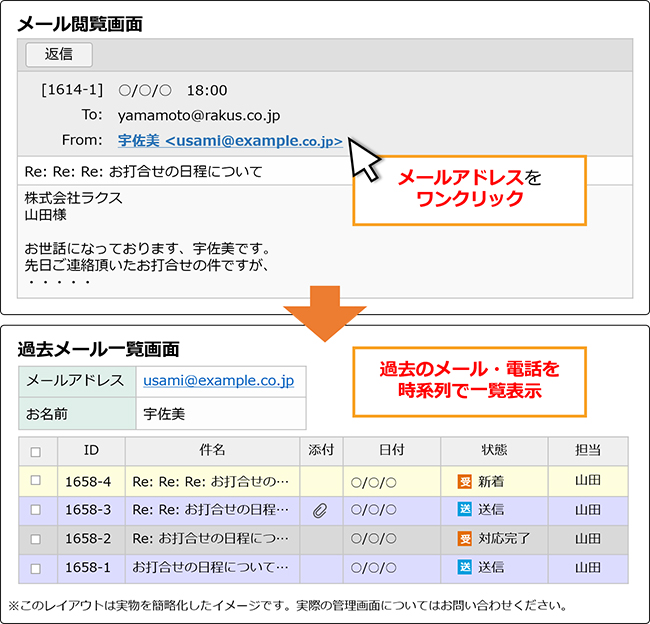Click the paperclip attachment icon on 1658-3
Viewport: 650px width, 624px height.
coord(320,510)
